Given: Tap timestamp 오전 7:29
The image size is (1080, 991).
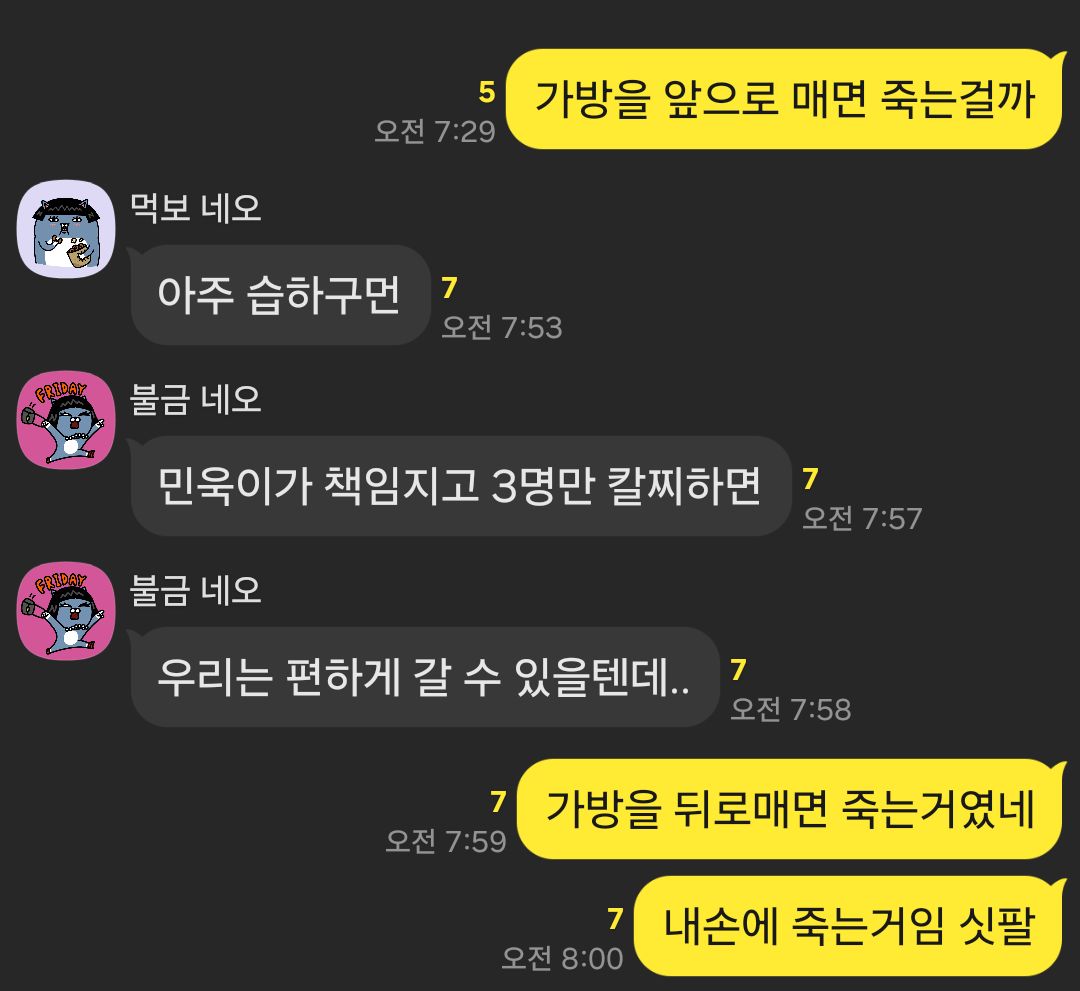Looking at the screenshot, I should (435, 131).
